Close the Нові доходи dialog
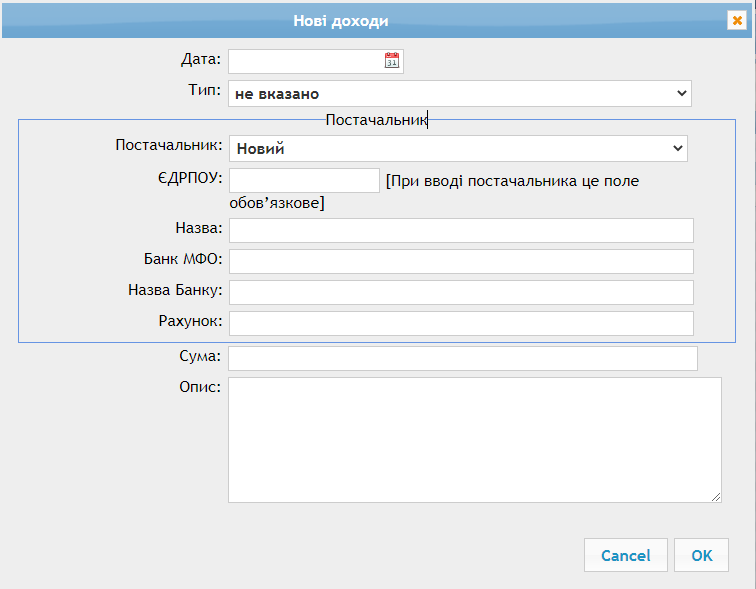This screenshot has height=589, width=756. pyautogui.click(x=737, y=21)
